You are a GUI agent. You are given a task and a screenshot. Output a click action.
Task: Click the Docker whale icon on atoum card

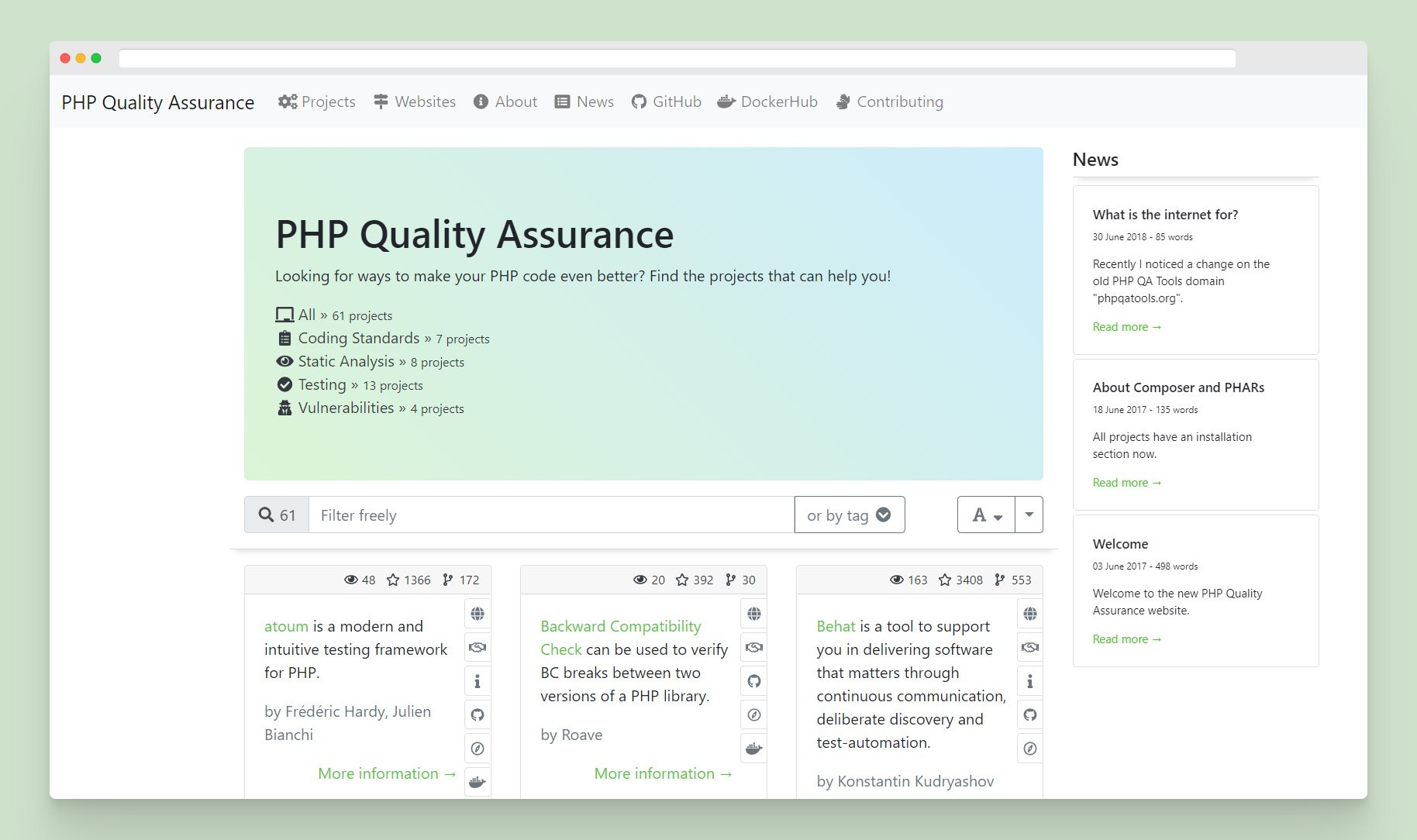click(478, 782)
